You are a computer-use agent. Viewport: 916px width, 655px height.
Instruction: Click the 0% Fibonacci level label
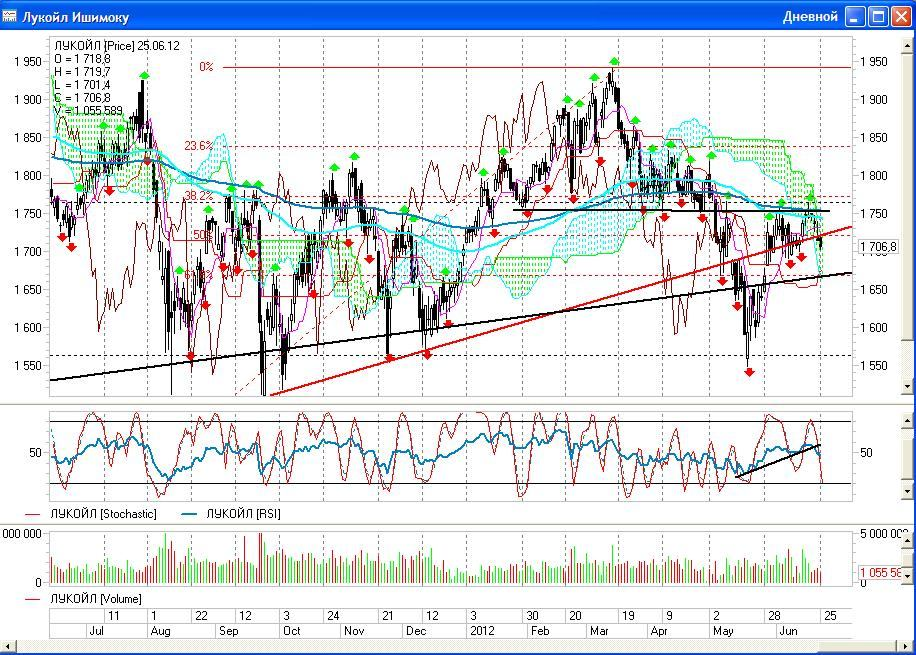click(206, 67)
